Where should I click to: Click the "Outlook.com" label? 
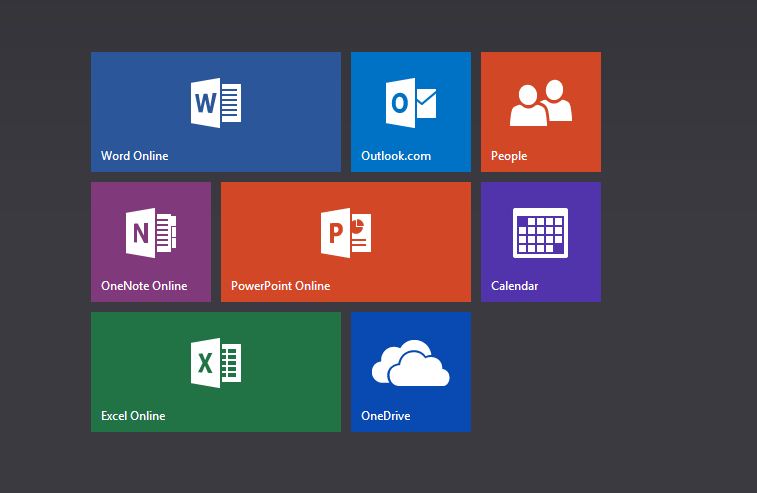[x=396, y=156]
